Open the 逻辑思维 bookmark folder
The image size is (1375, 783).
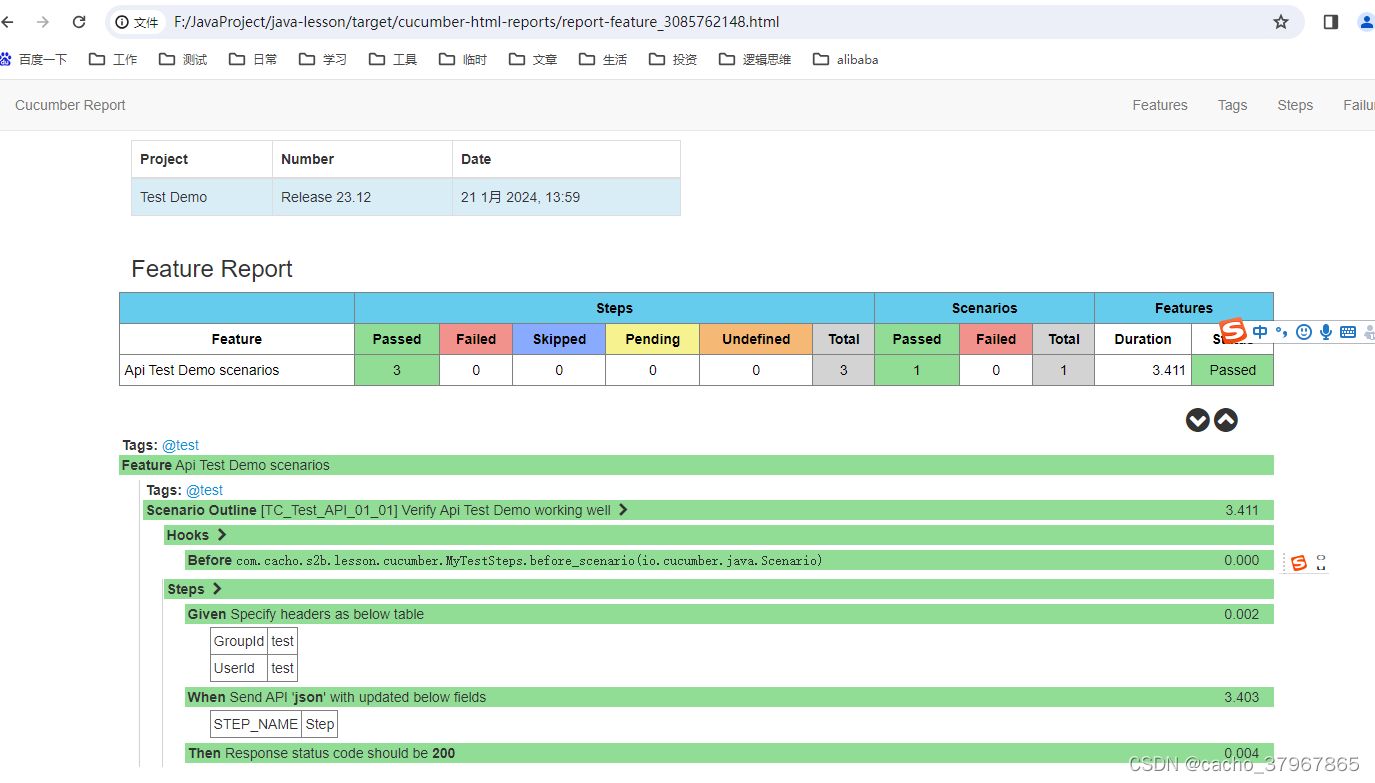(755, 59)
